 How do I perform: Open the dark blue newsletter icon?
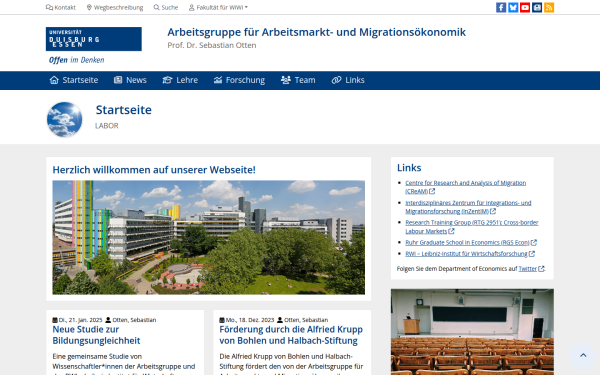click(537, 7)
